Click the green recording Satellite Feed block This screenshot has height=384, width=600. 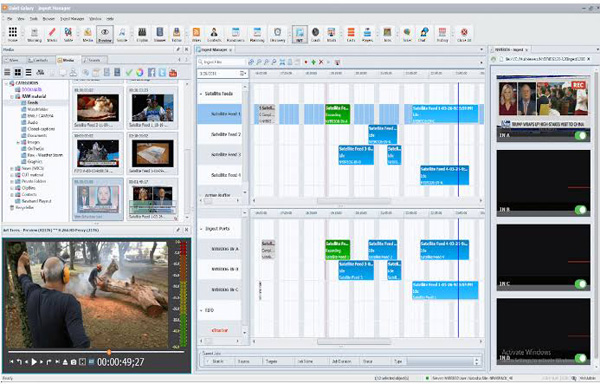click(x=338, y=114)
